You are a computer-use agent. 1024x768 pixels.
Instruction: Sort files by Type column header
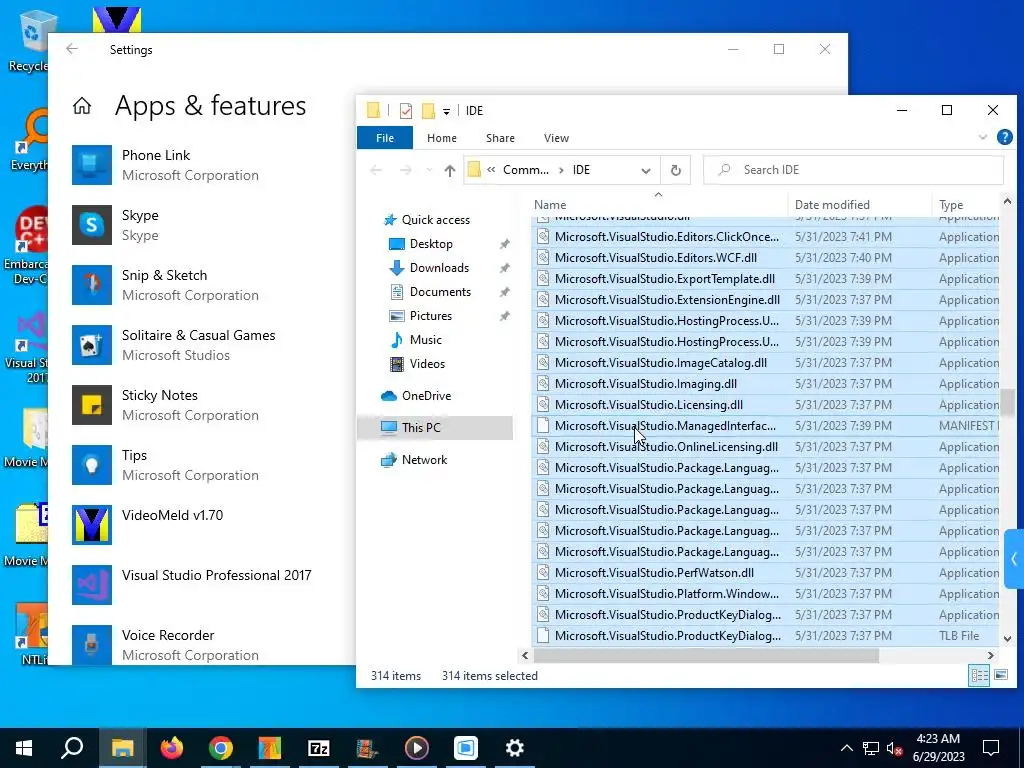click(x=966, y=204)
